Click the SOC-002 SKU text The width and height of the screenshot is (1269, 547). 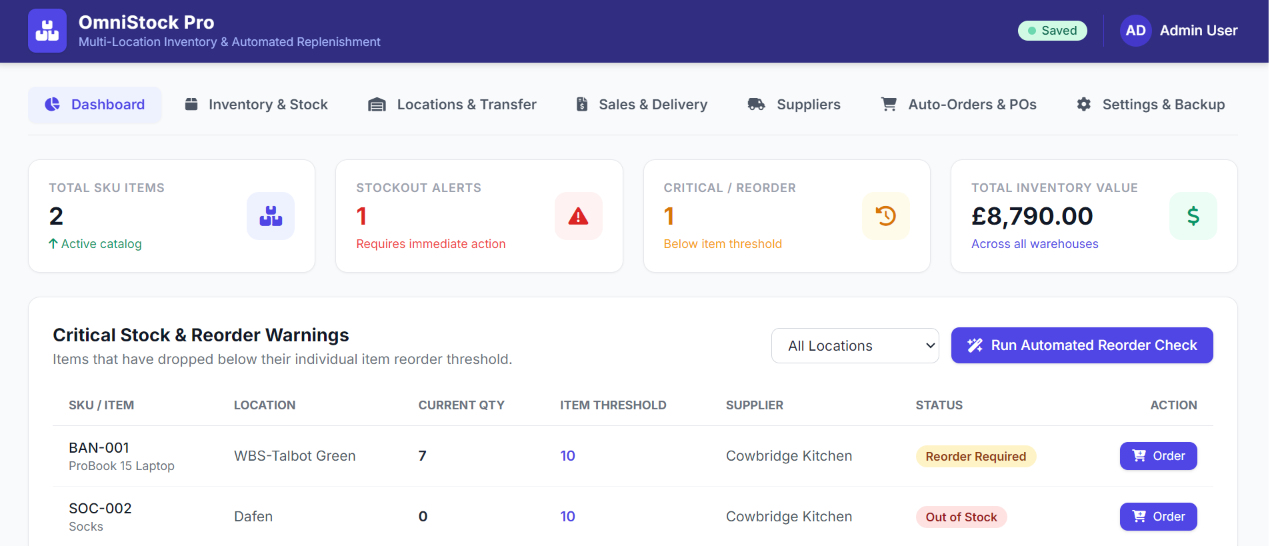point(100,508)
